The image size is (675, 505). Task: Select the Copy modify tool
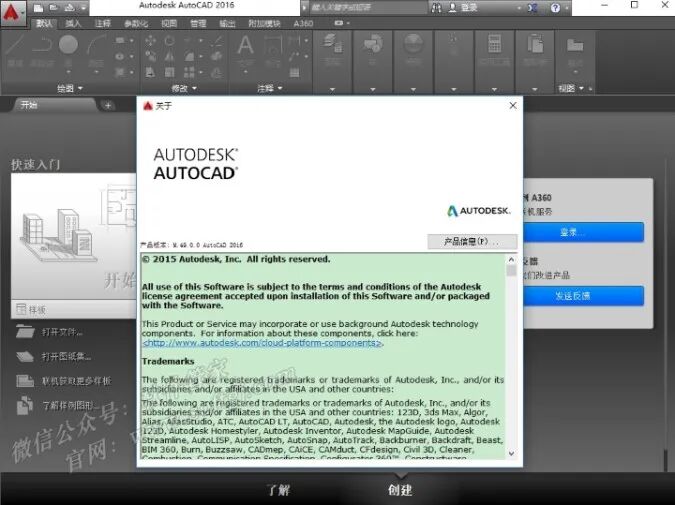pos(151,56)
